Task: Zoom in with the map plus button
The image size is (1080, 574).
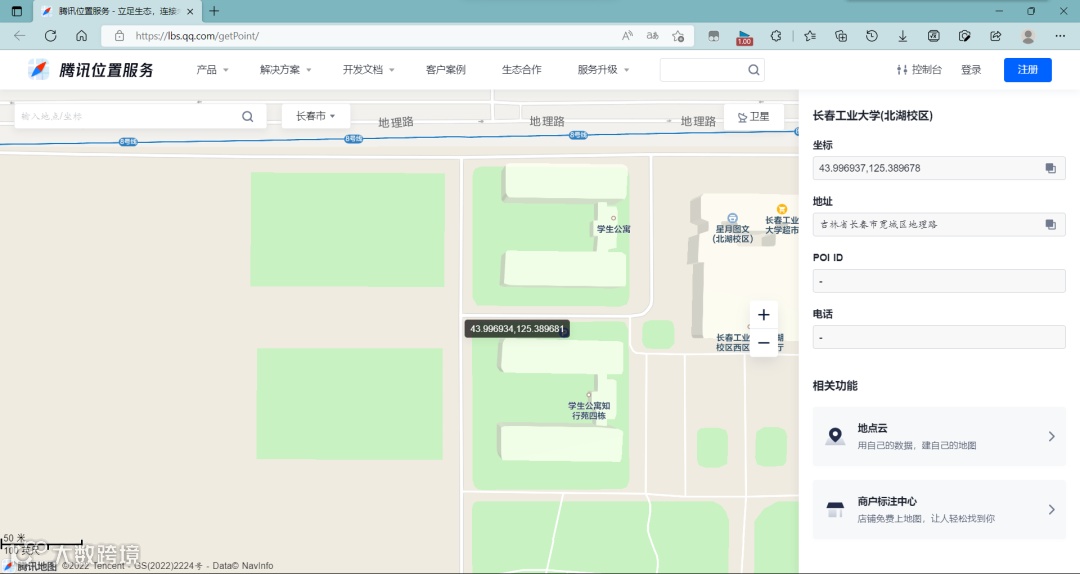Action: click(763, 315)
